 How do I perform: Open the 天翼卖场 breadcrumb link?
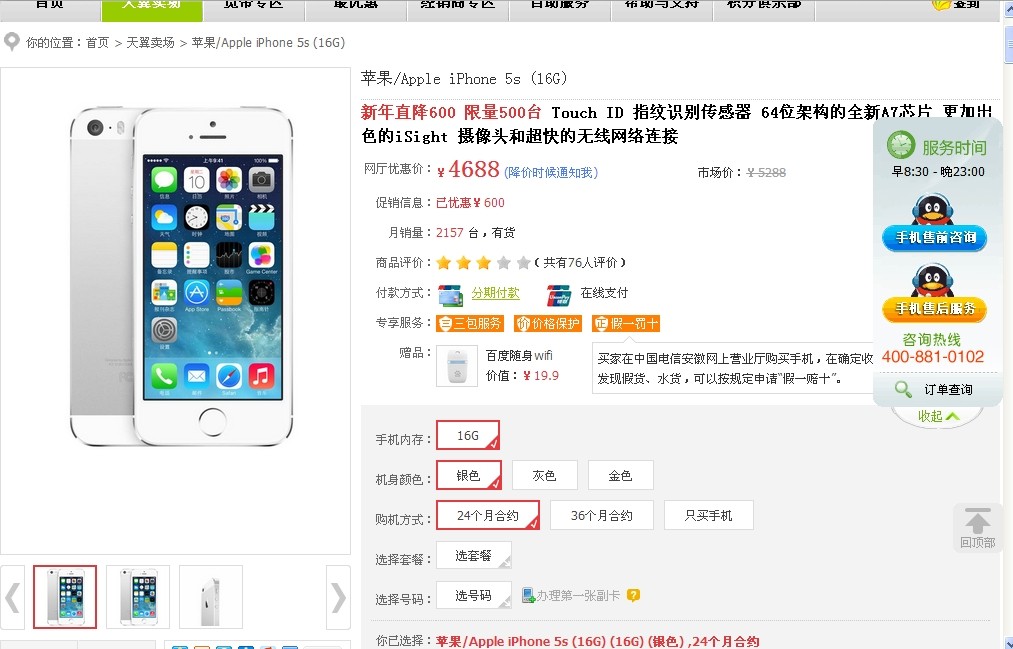pos(151,43)
